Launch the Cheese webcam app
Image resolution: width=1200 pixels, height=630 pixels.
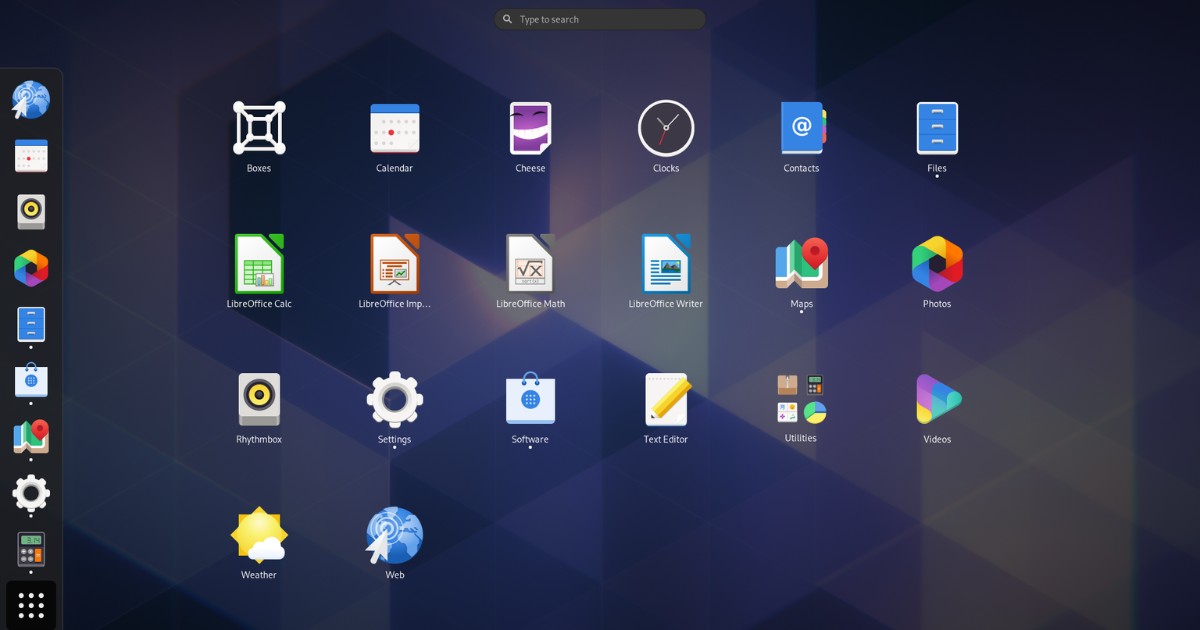coord(530,129)
